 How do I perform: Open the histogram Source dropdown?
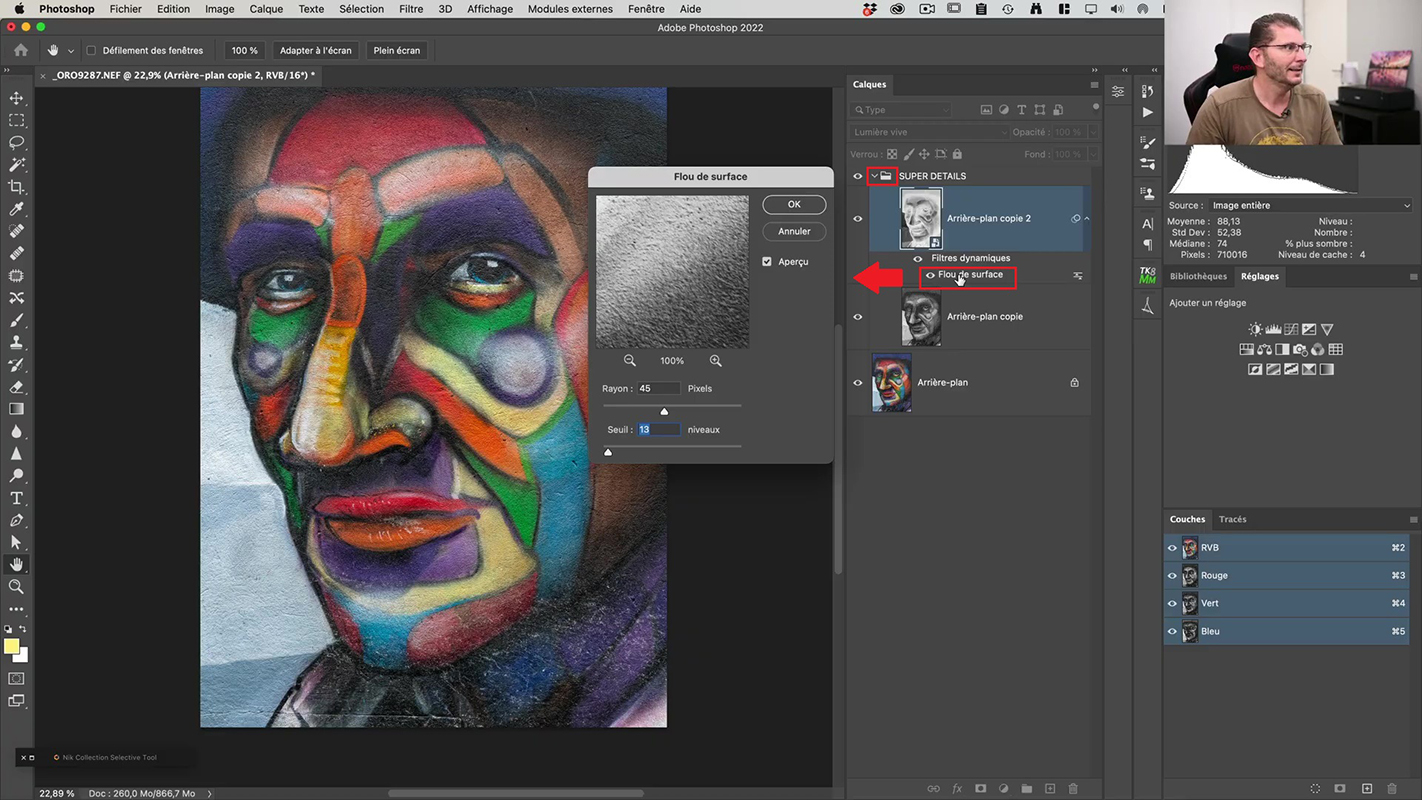(x=1309, y=205)
